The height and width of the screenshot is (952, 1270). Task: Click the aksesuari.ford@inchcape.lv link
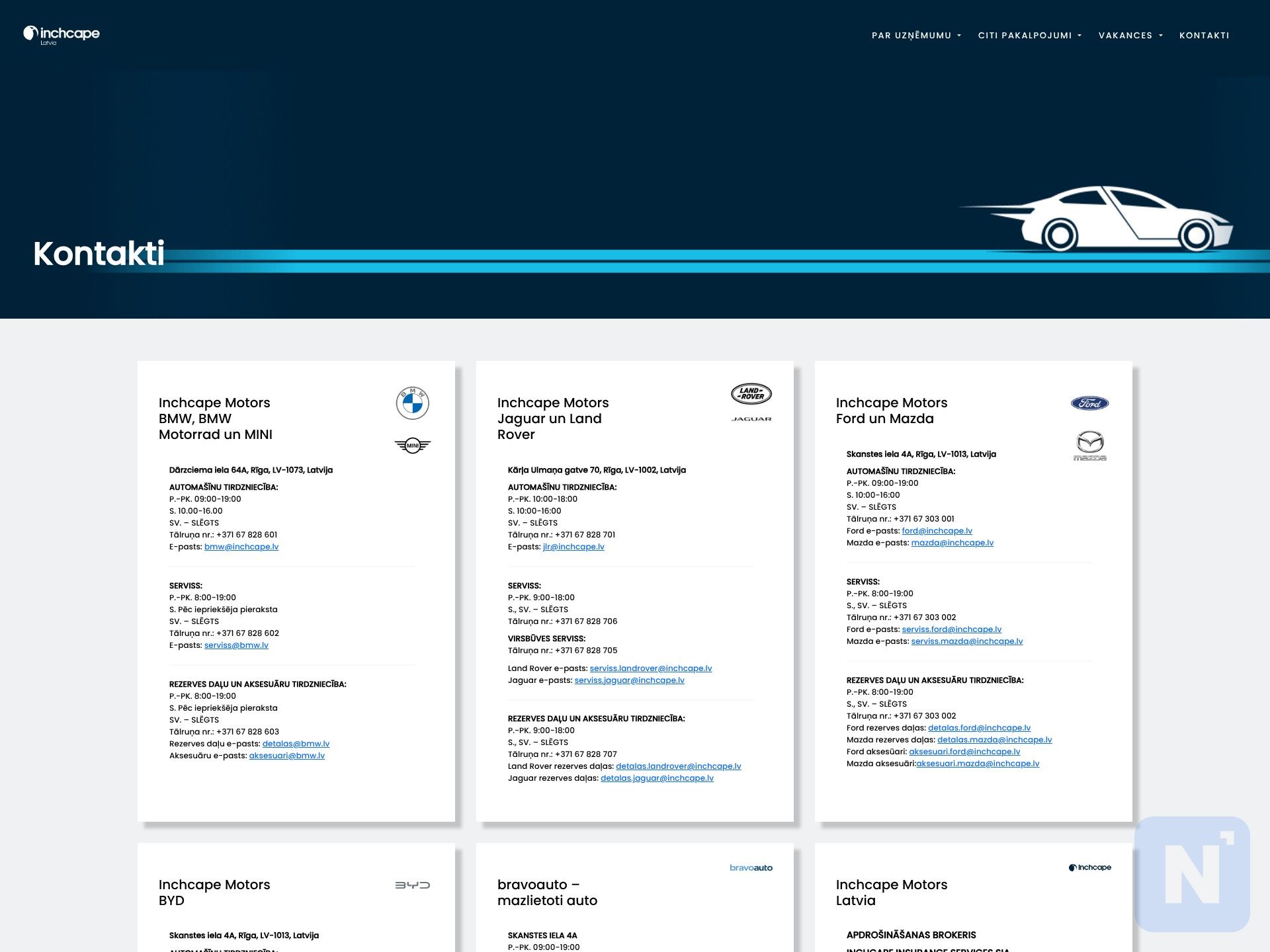pyautogui.click(x=964, y=752)
